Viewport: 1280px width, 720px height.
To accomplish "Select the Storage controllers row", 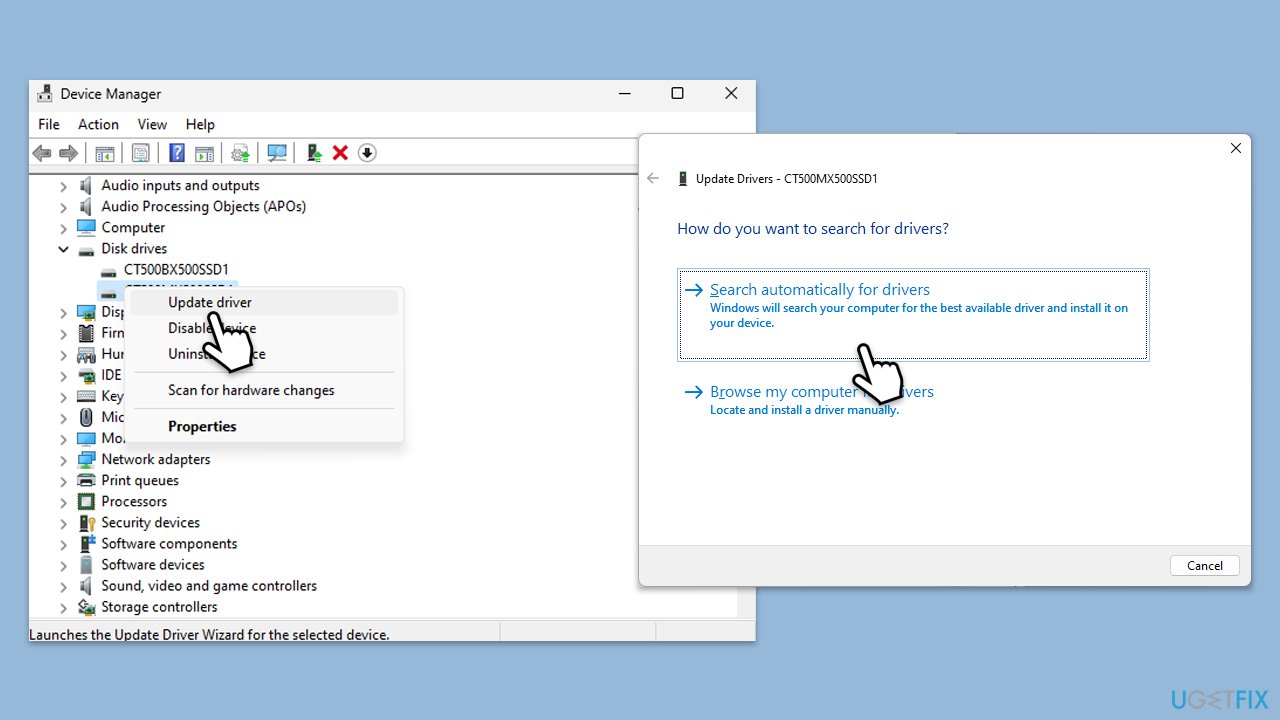I will [159, 607].
